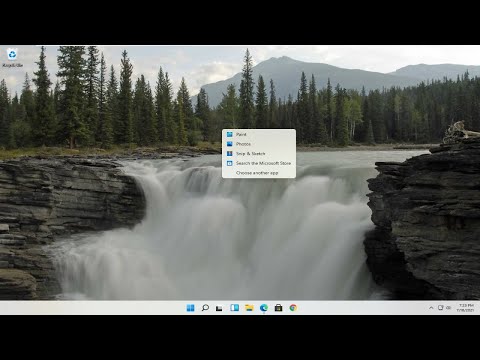Launch Google Chrome from taskbar
This screenshot has width=480, height=360.
(293, 308)
